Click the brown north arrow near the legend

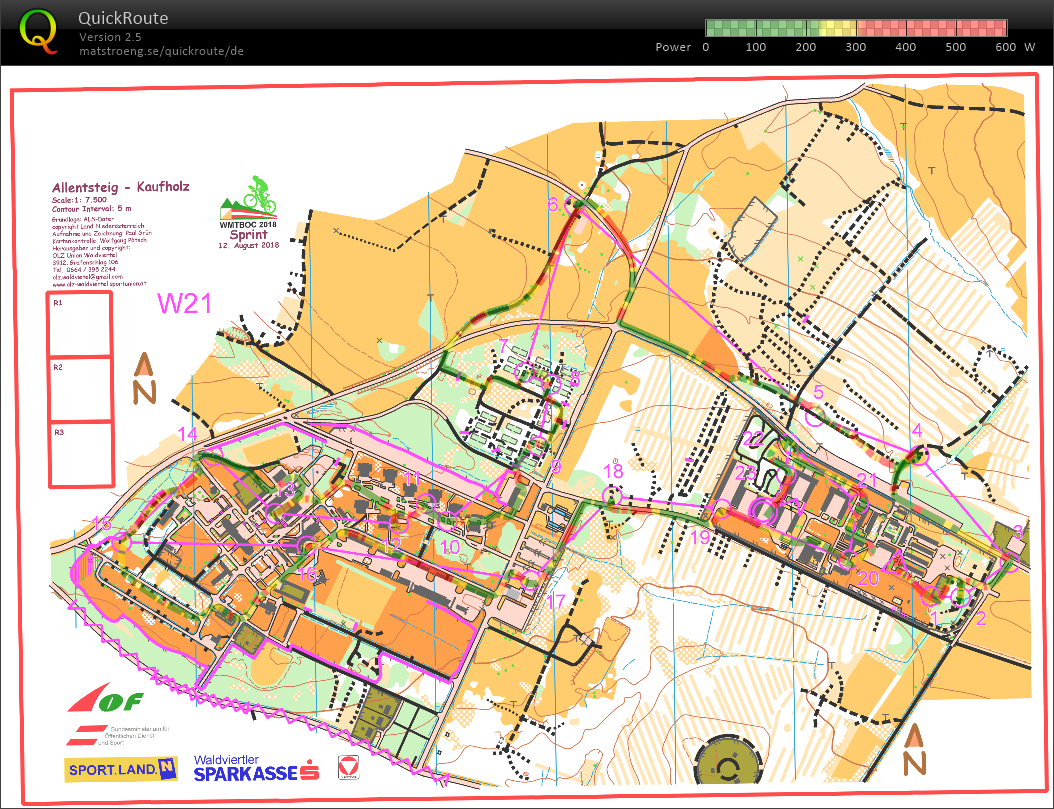146,380
